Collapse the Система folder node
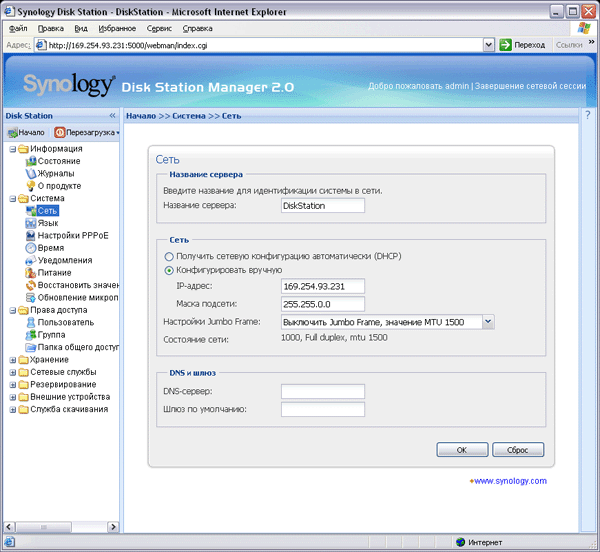The width and height of the screenshot is (600, 552). coord(13,199)
